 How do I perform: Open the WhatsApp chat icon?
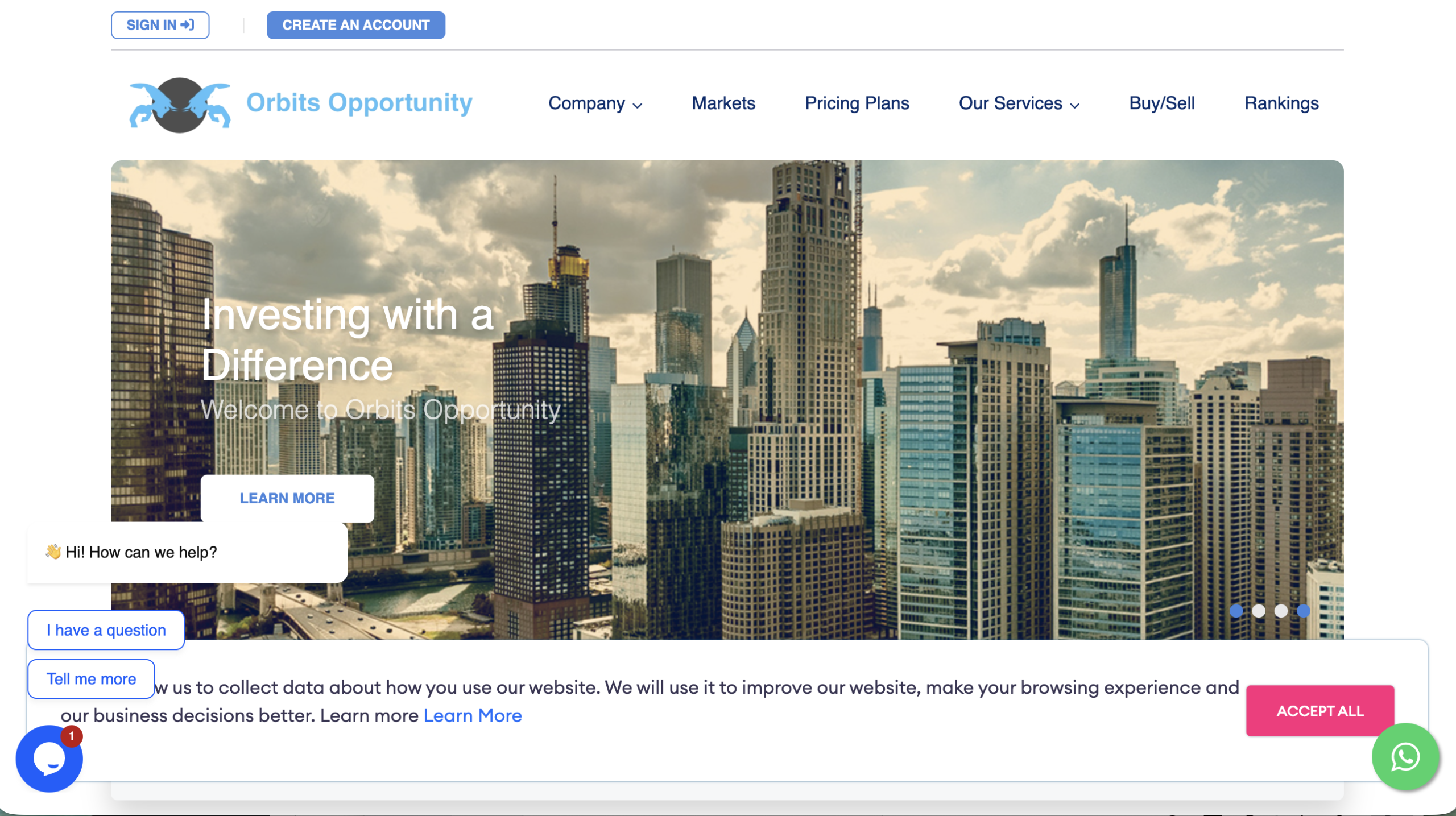[x=1405, y=757]
